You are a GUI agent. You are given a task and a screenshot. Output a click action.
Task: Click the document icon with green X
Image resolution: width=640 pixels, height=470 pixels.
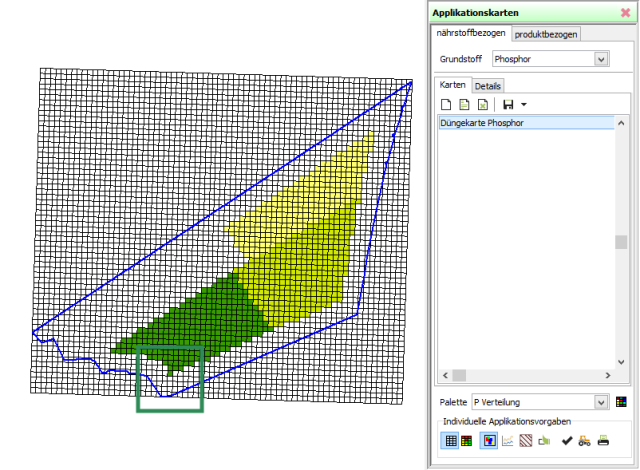483,104
